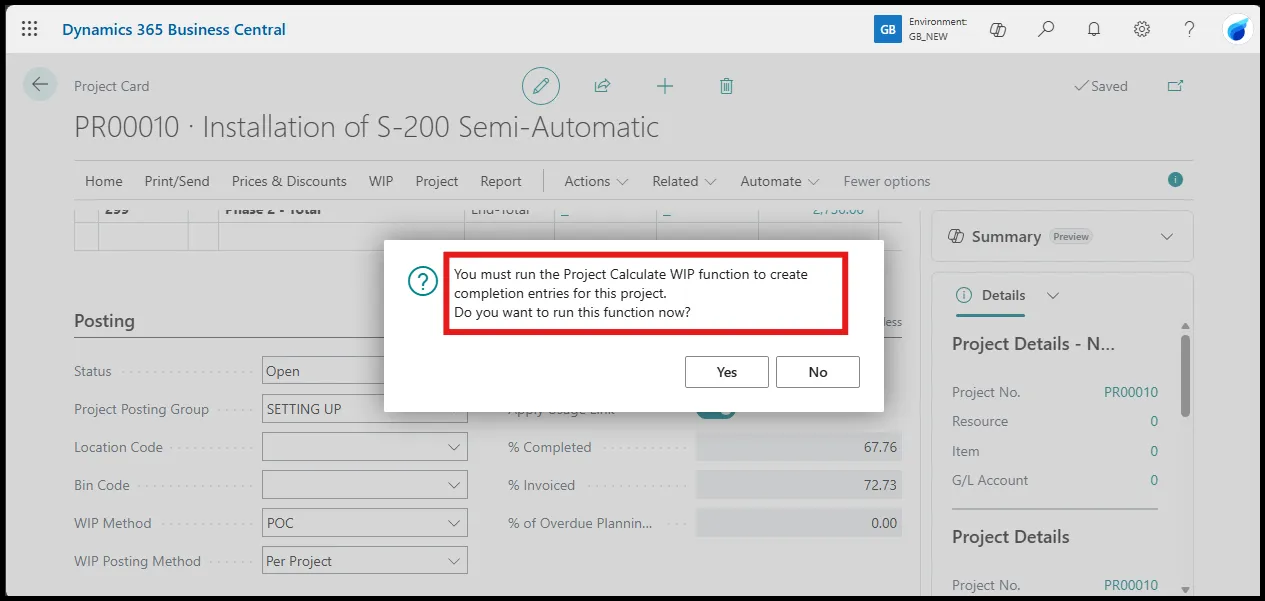The width and height of the screenshot is (1265, 601).
Task: Click the Details tab label
Action: pos(1003,295)
